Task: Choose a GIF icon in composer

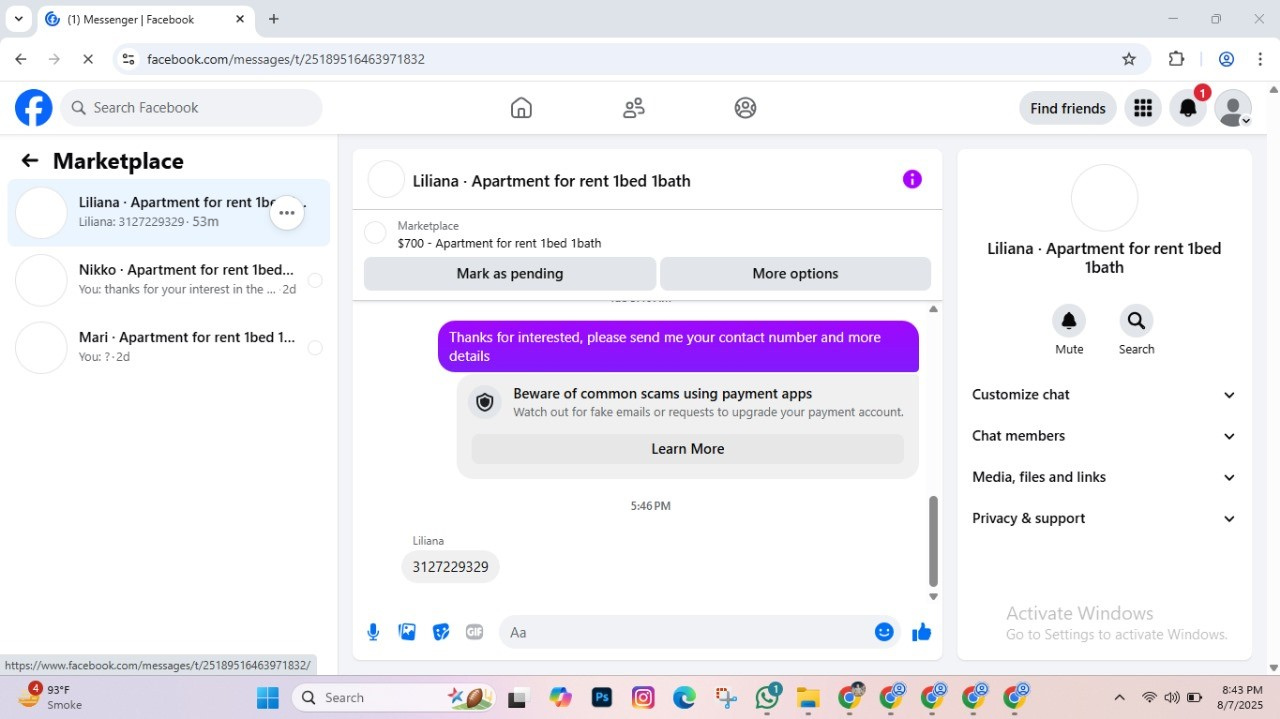Action: (475, 632)
